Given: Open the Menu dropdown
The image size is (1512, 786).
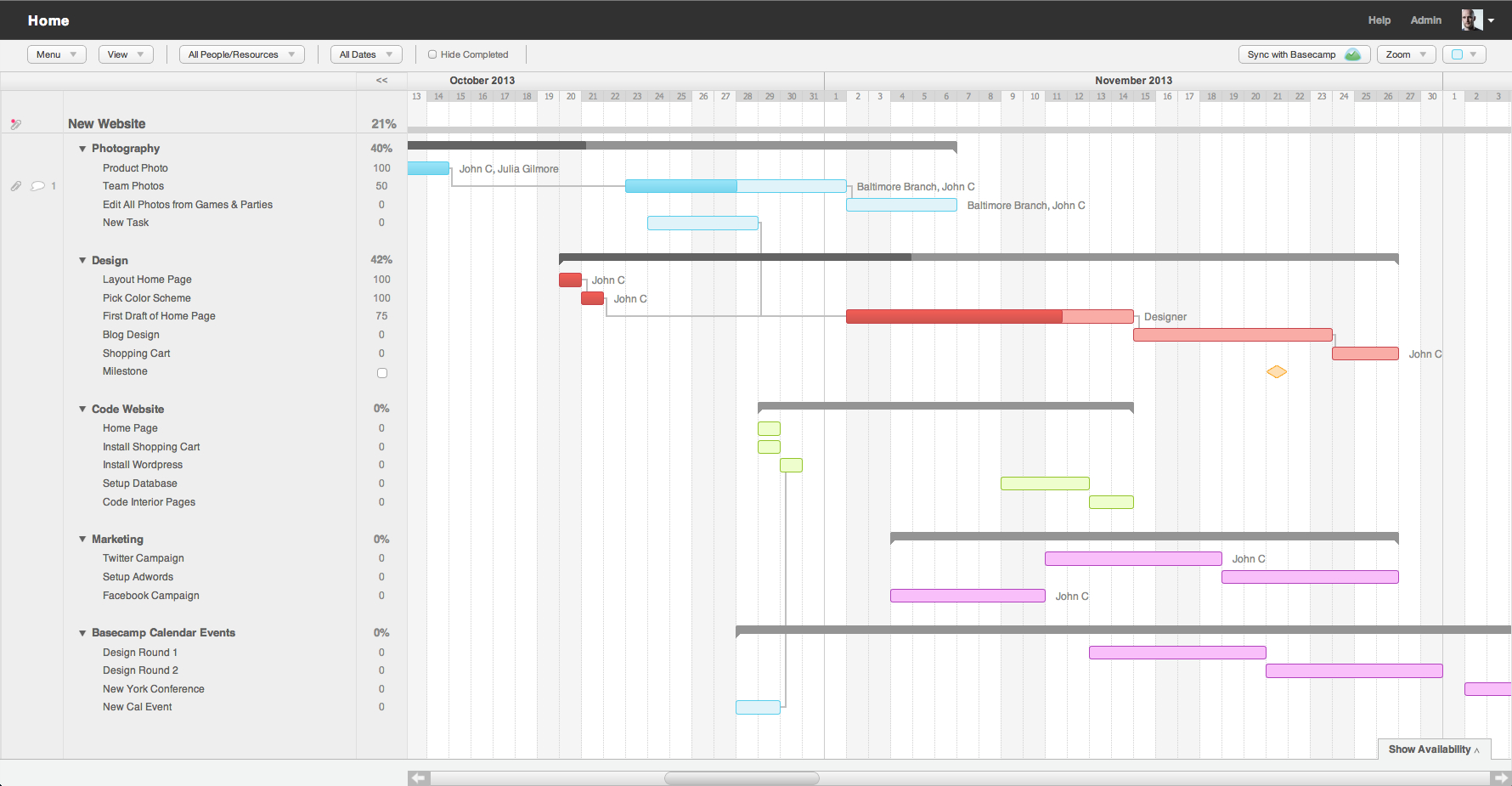Looking at the screenshot, I should (x=57, y=54).
